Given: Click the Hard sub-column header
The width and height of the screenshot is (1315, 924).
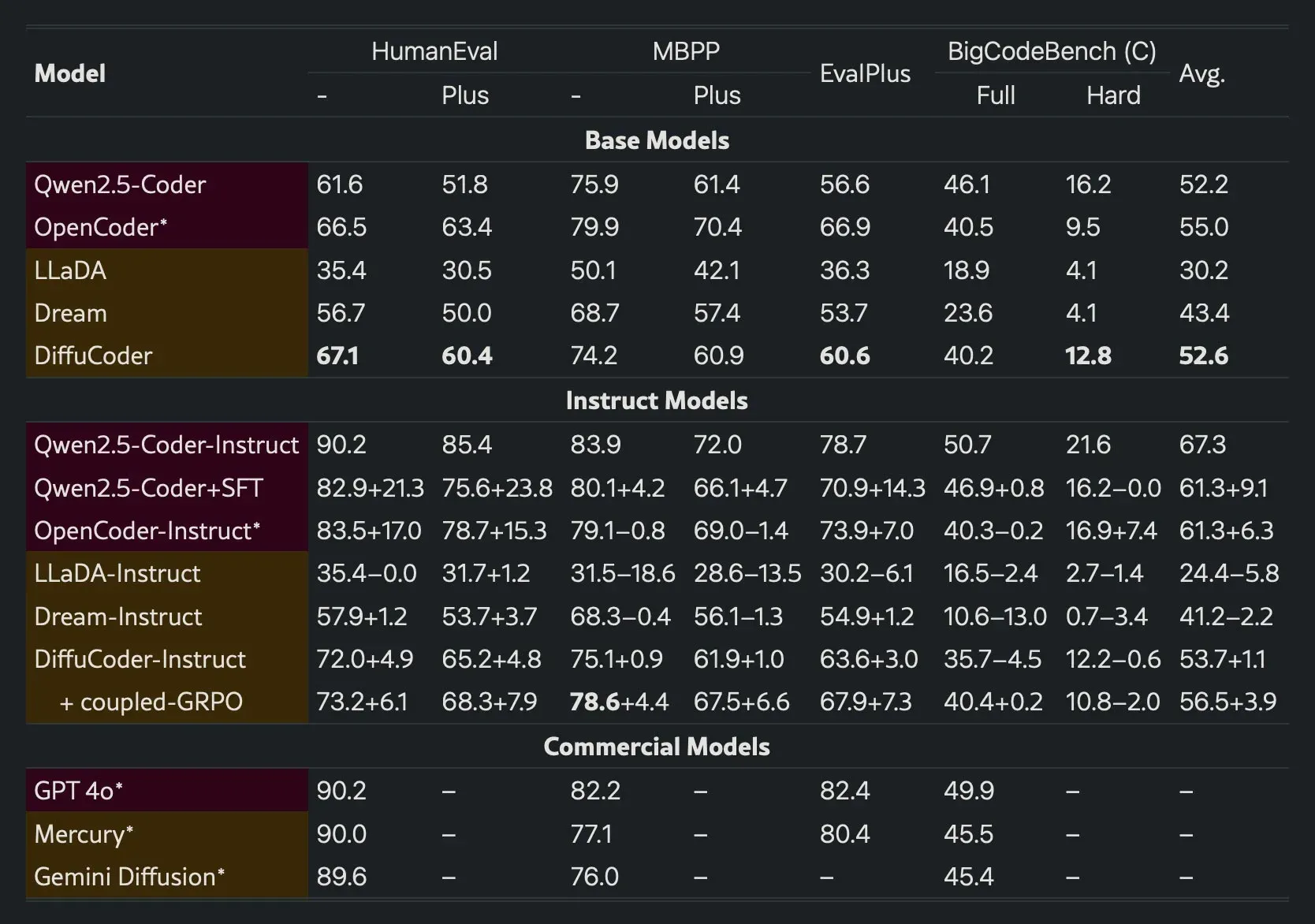Looking at the screenshot, I should pos(1112,95).
